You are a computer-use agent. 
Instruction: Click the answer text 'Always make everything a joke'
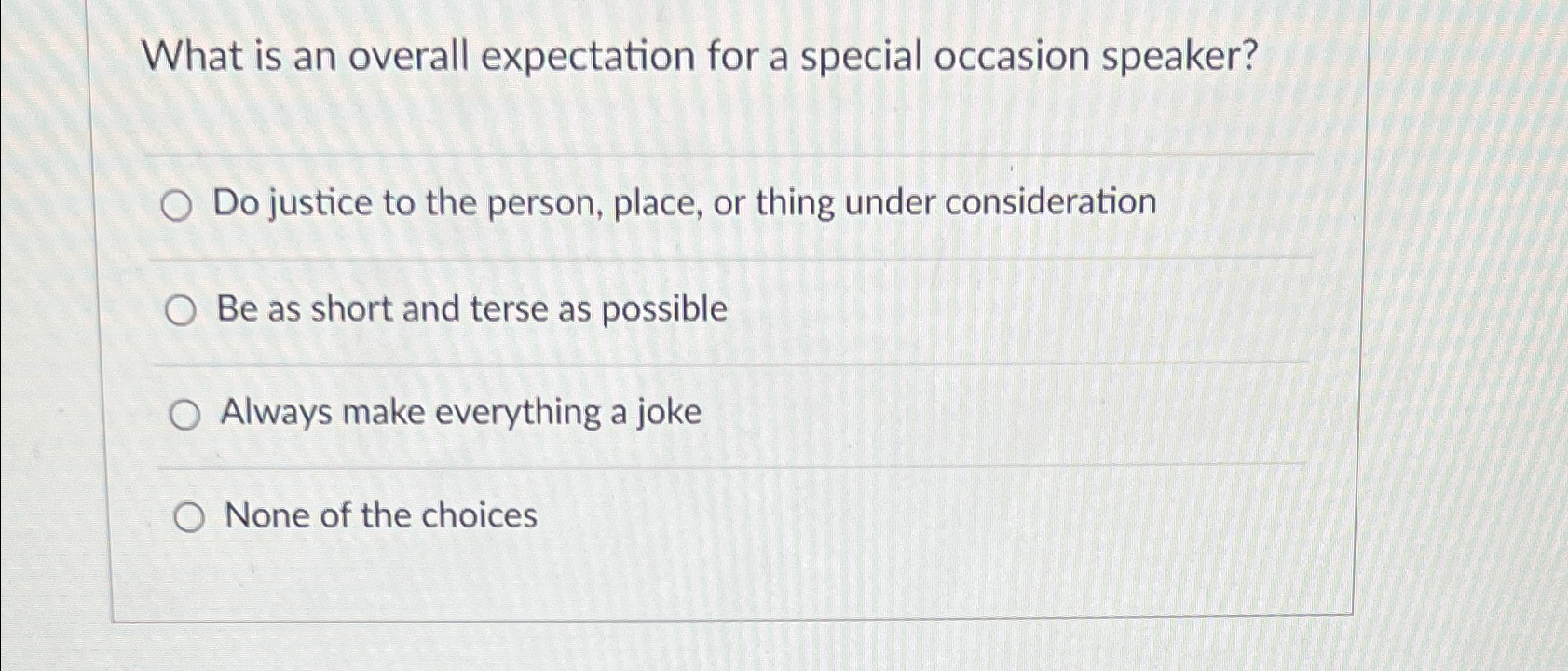point(460,412)
